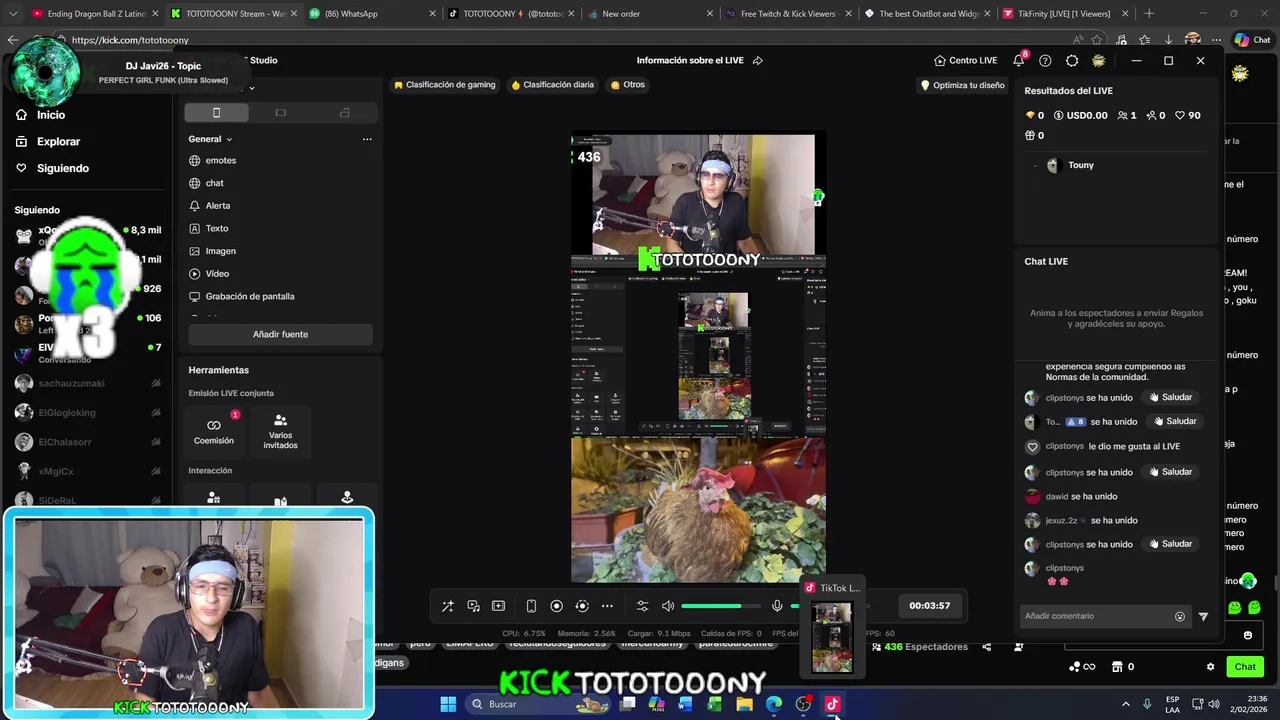Click the 90 likes heart counter

point(1187,115)
